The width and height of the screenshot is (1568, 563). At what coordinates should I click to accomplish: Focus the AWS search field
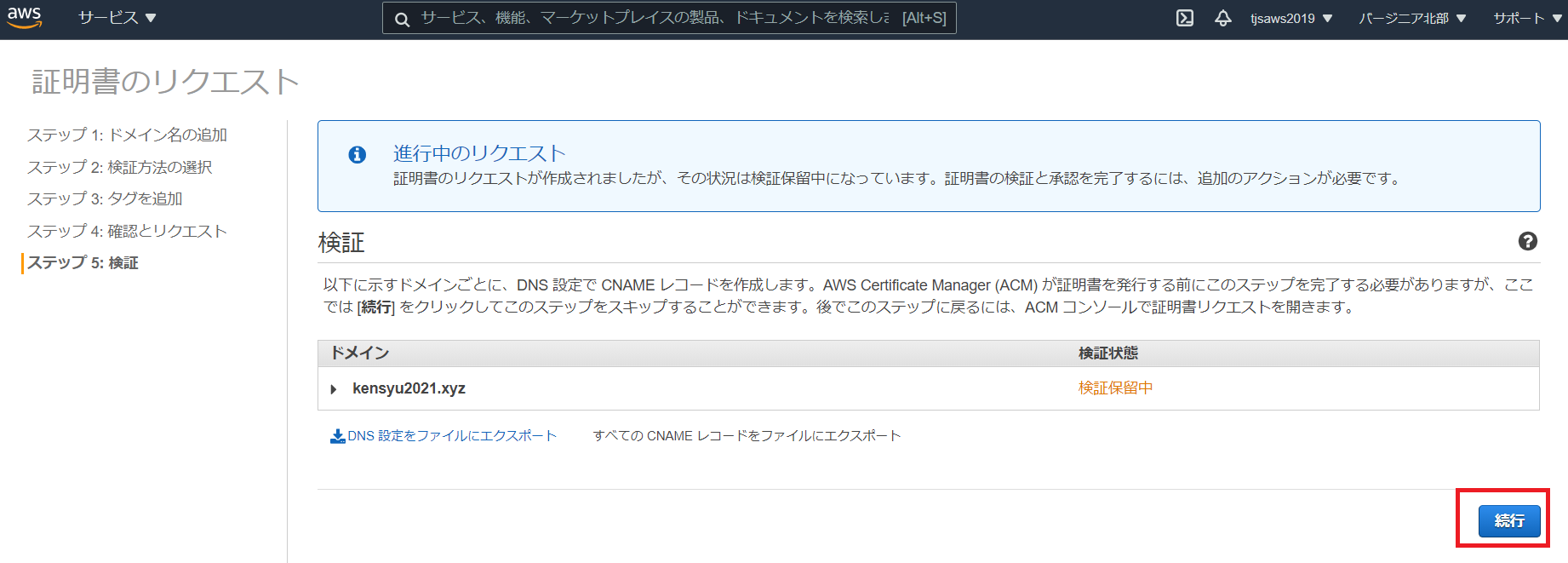669,18
